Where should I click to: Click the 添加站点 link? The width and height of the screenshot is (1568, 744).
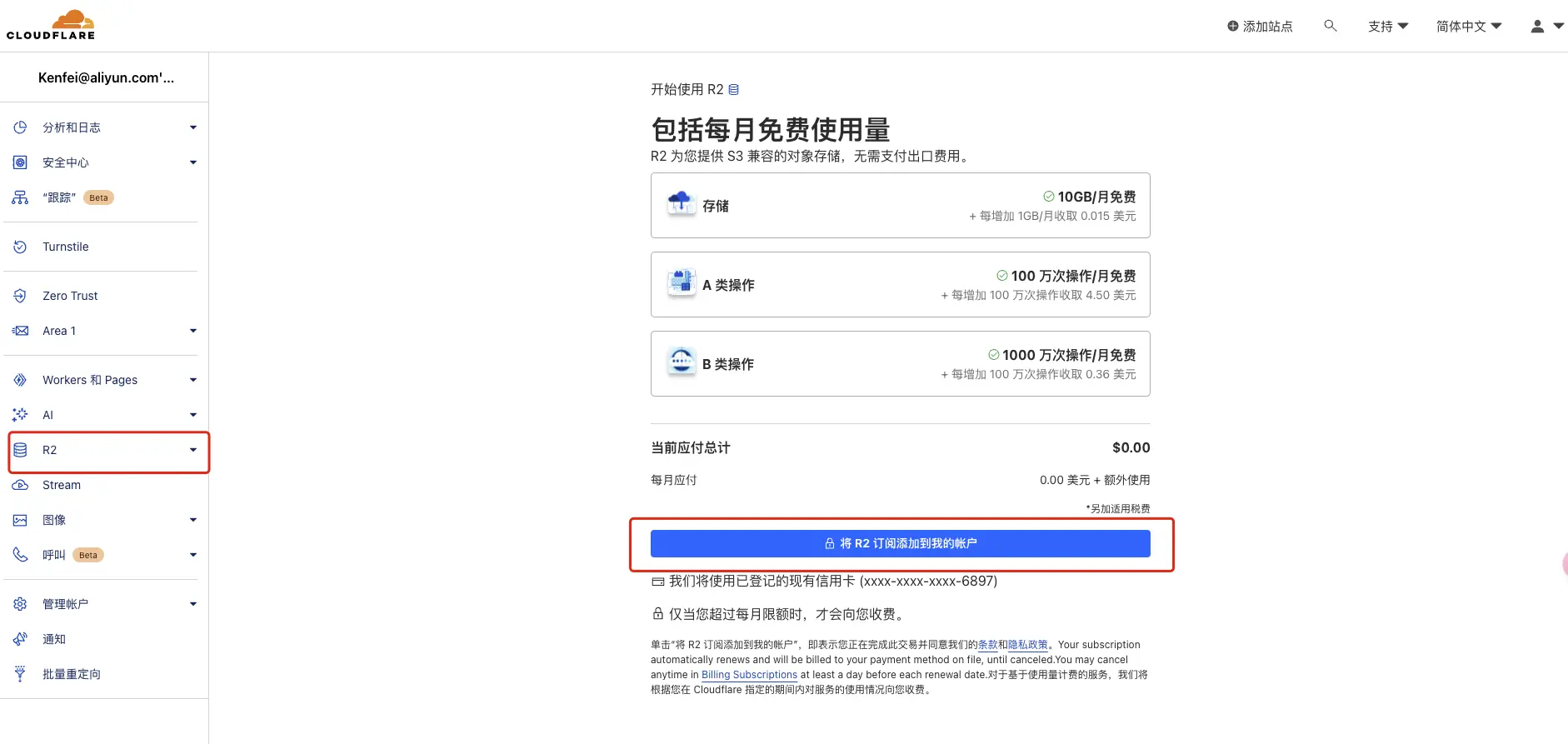pos(1260,26)
